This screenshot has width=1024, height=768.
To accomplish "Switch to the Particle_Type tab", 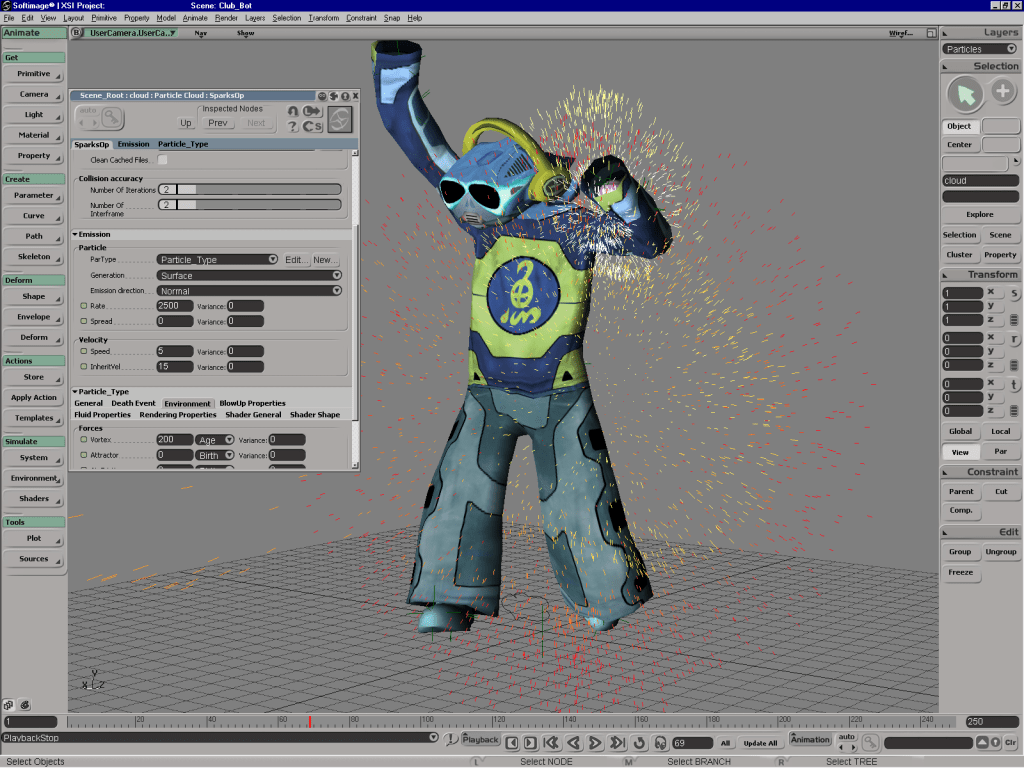I will click(183, 144).
